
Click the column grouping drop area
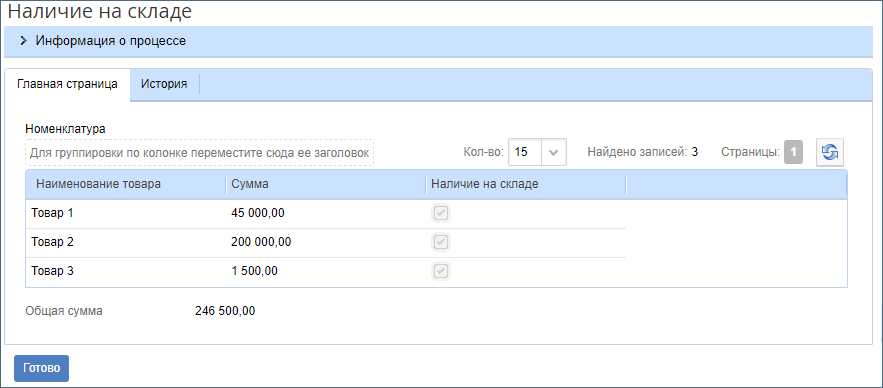[x=199, y=153]
